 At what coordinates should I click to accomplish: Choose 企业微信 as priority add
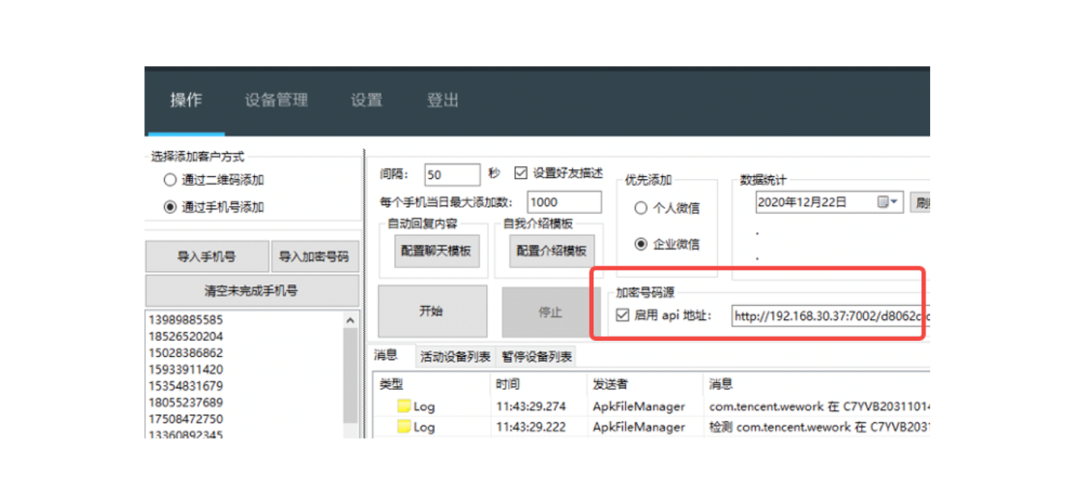click(641, 244)
